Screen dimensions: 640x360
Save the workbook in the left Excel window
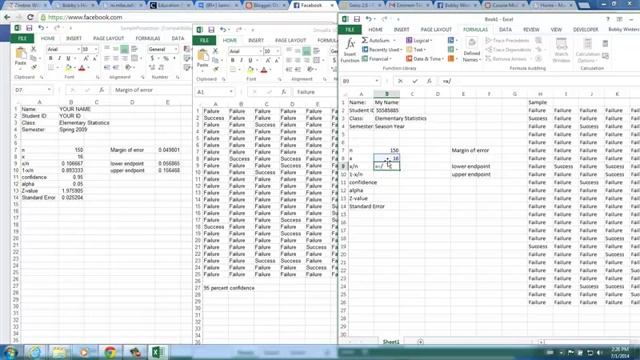[x=29, y=28]
